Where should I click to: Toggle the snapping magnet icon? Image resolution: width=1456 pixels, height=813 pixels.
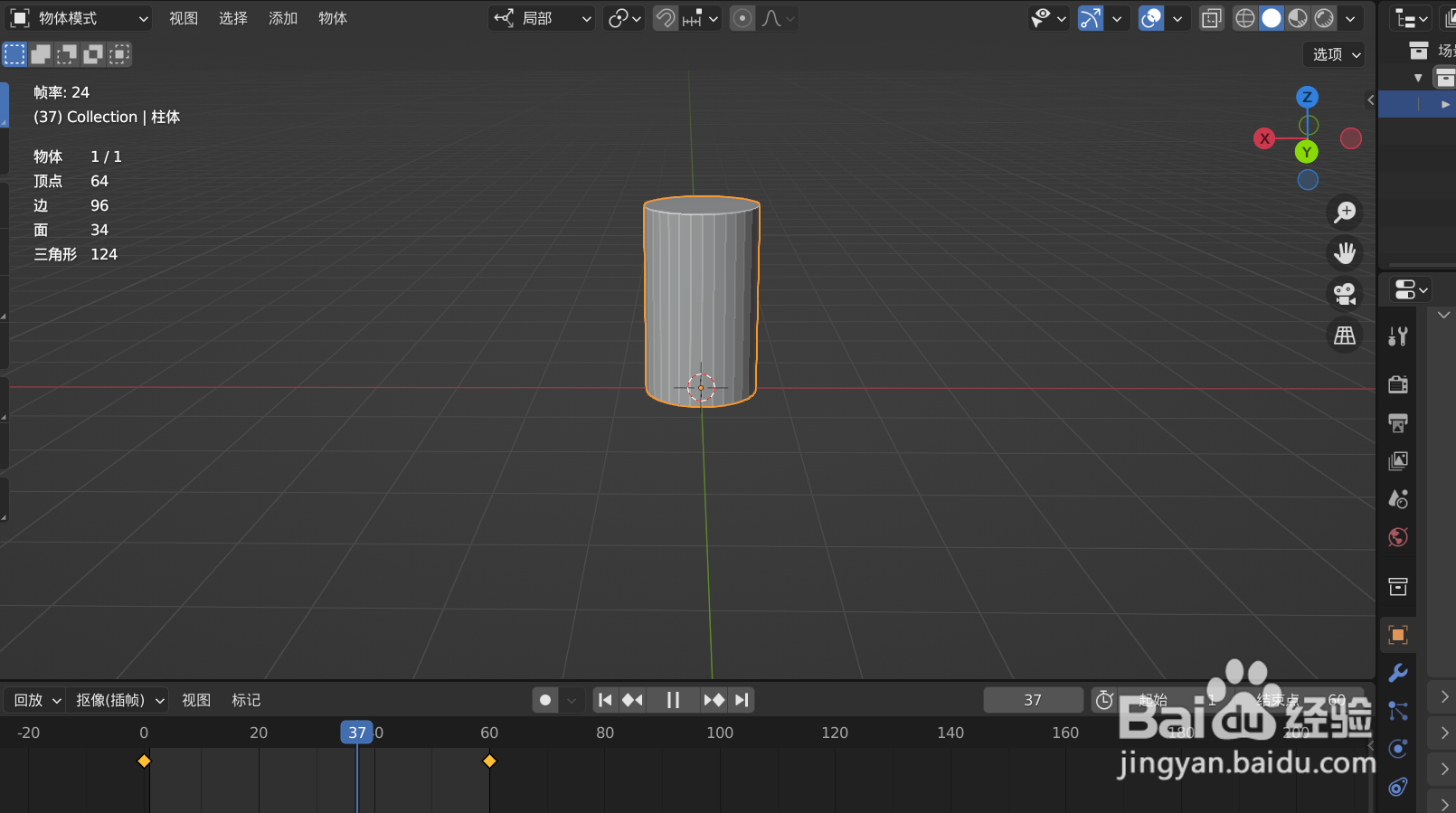pyautogui.click(x=665, y=18)
